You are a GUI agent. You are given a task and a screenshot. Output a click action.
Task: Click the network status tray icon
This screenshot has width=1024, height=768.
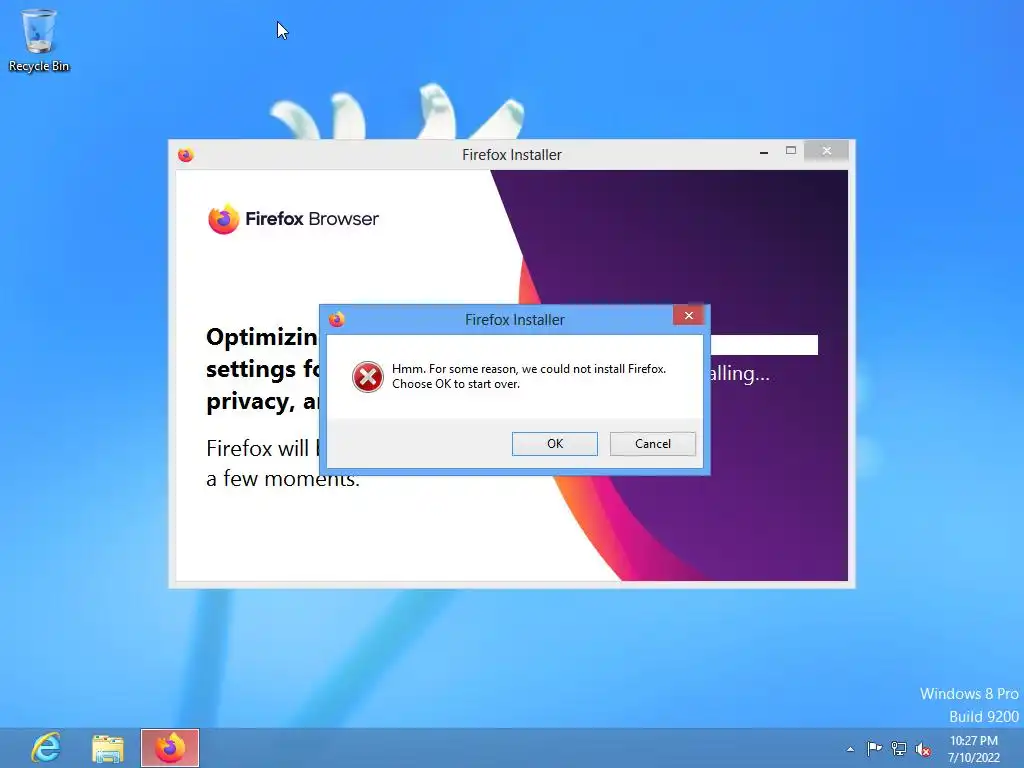point(899,749)
